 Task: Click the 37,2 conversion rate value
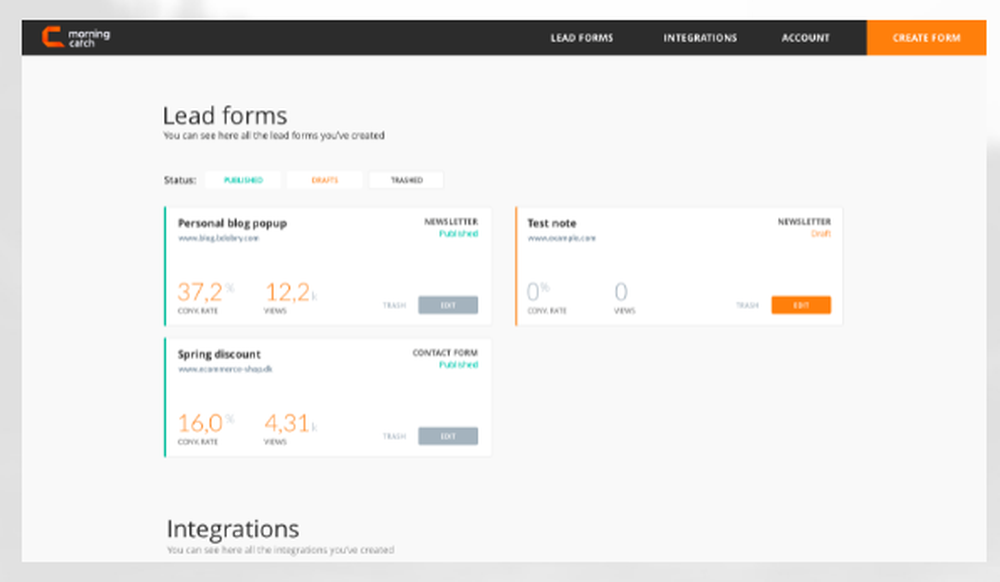[200, 292]
